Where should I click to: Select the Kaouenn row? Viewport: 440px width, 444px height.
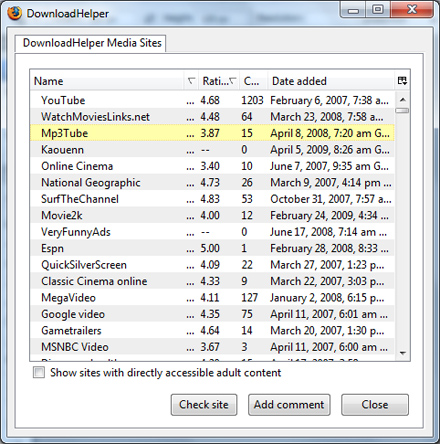pyautogui.click(x=212, y=149)
